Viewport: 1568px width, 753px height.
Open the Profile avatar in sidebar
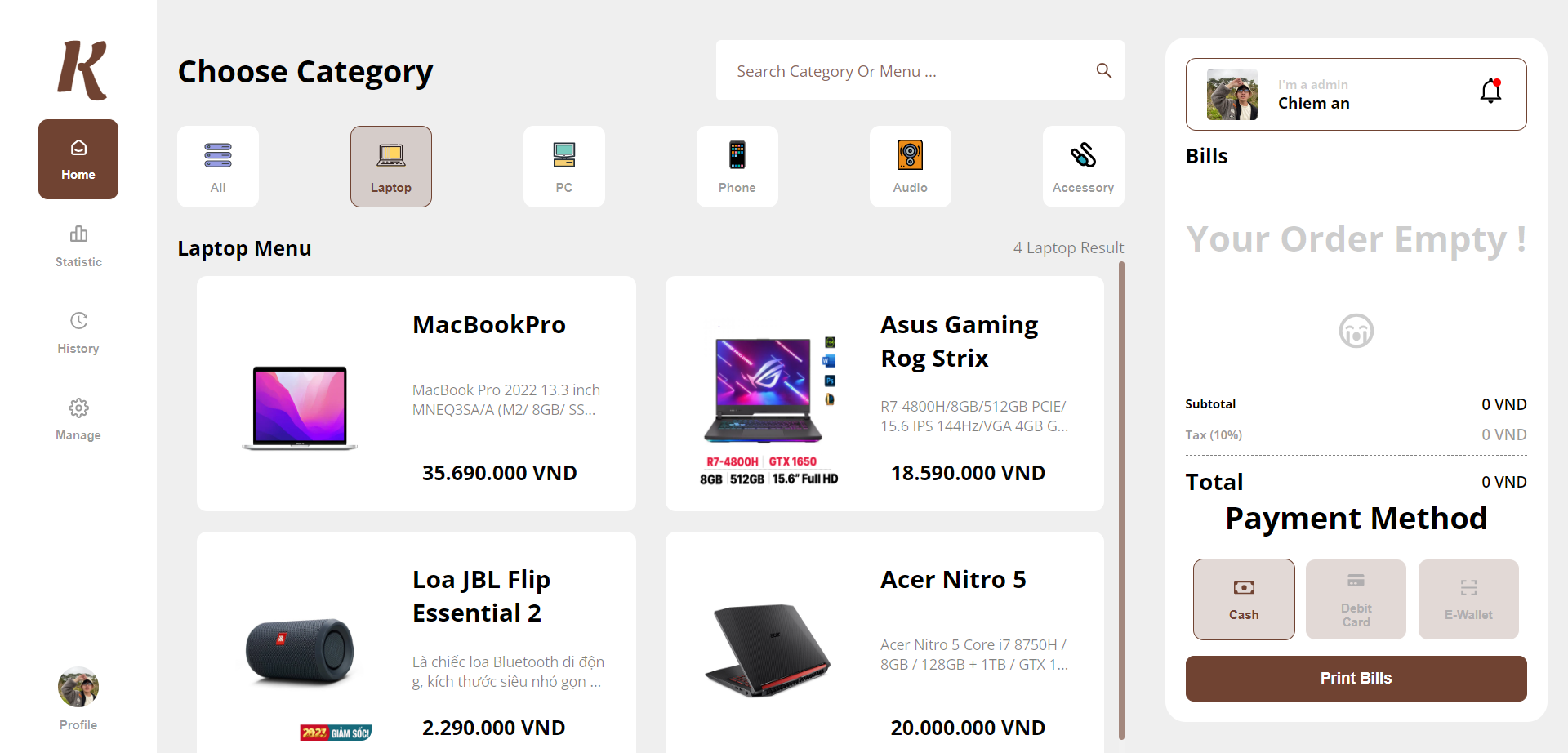tap(78, 688)
